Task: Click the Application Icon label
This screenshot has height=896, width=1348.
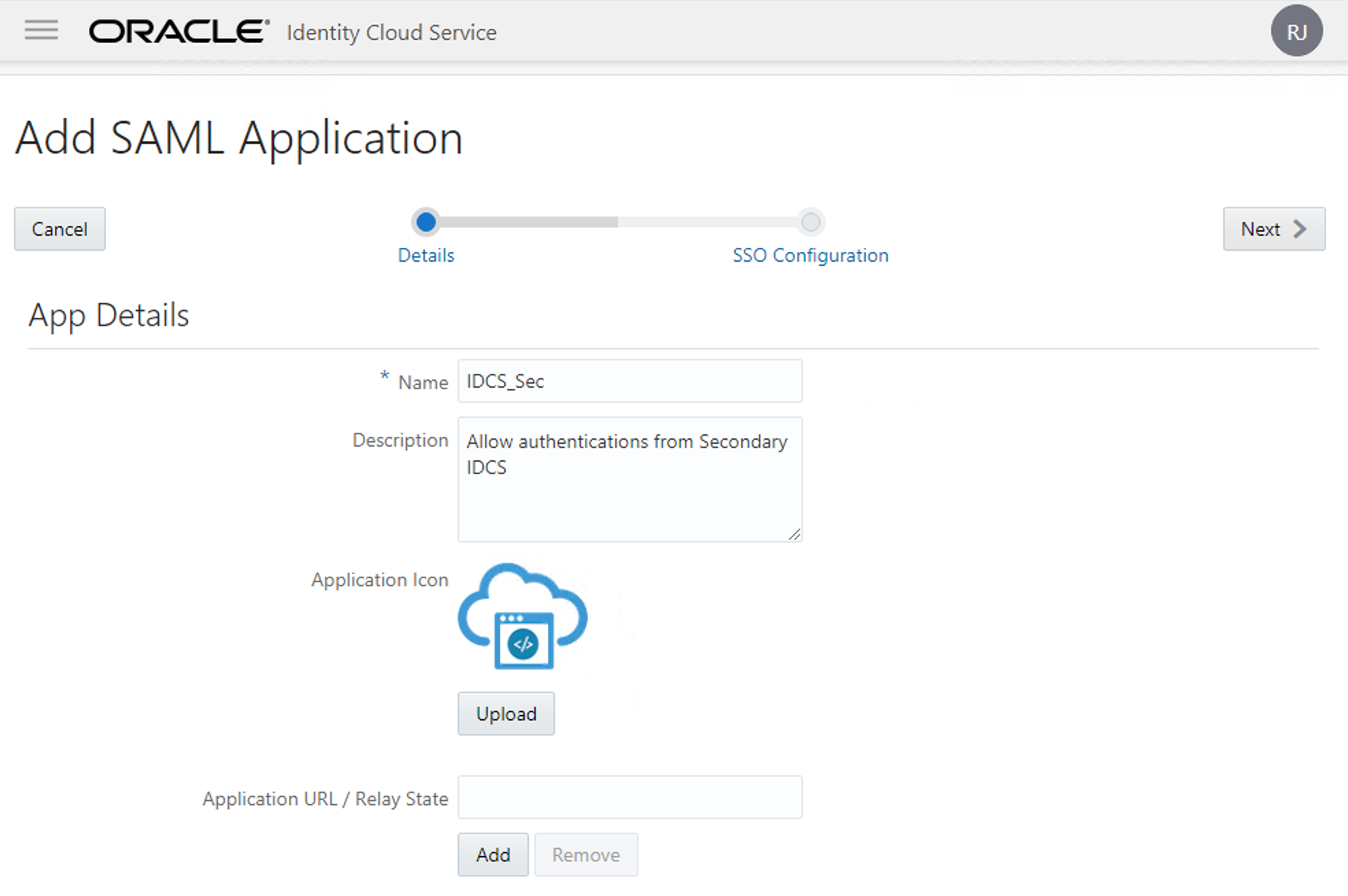Action: tap(380, 580)
